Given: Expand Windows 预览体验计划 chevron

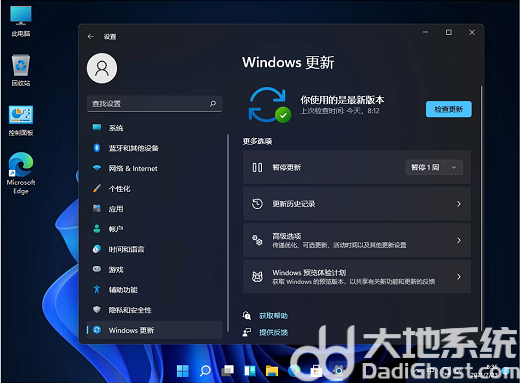Looking at the screenshot, I should pos(459,277).
